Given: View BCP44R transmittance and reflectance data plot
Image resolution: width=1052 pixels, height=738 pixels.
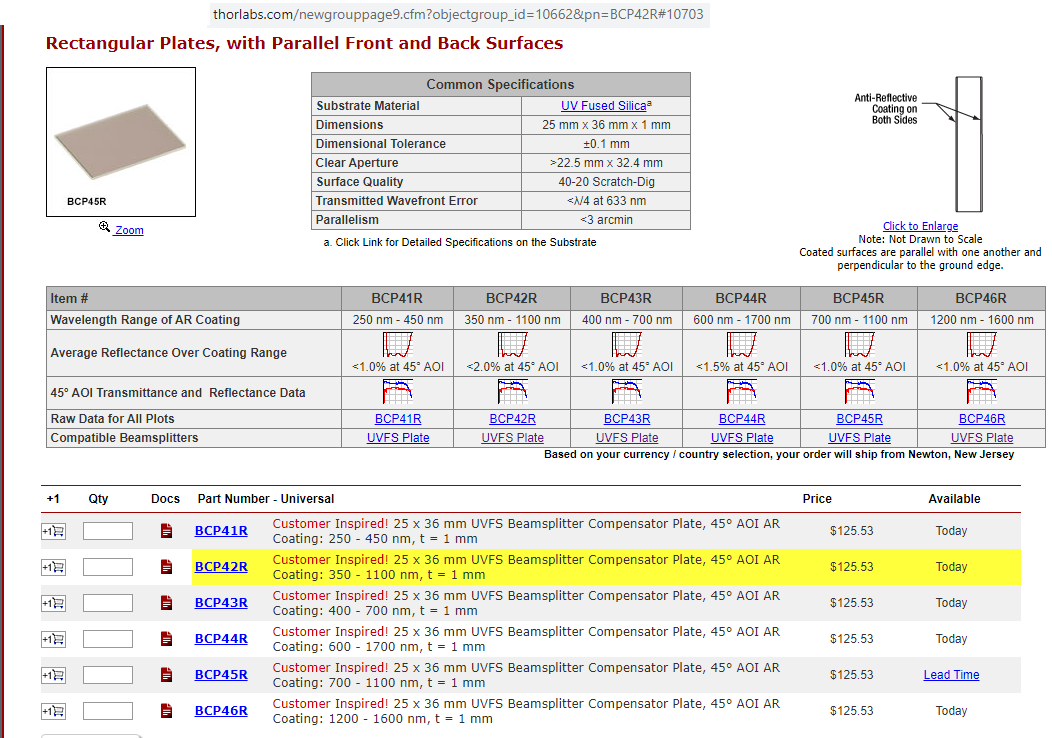Looking at the screenshot, I should coord(742,392).
